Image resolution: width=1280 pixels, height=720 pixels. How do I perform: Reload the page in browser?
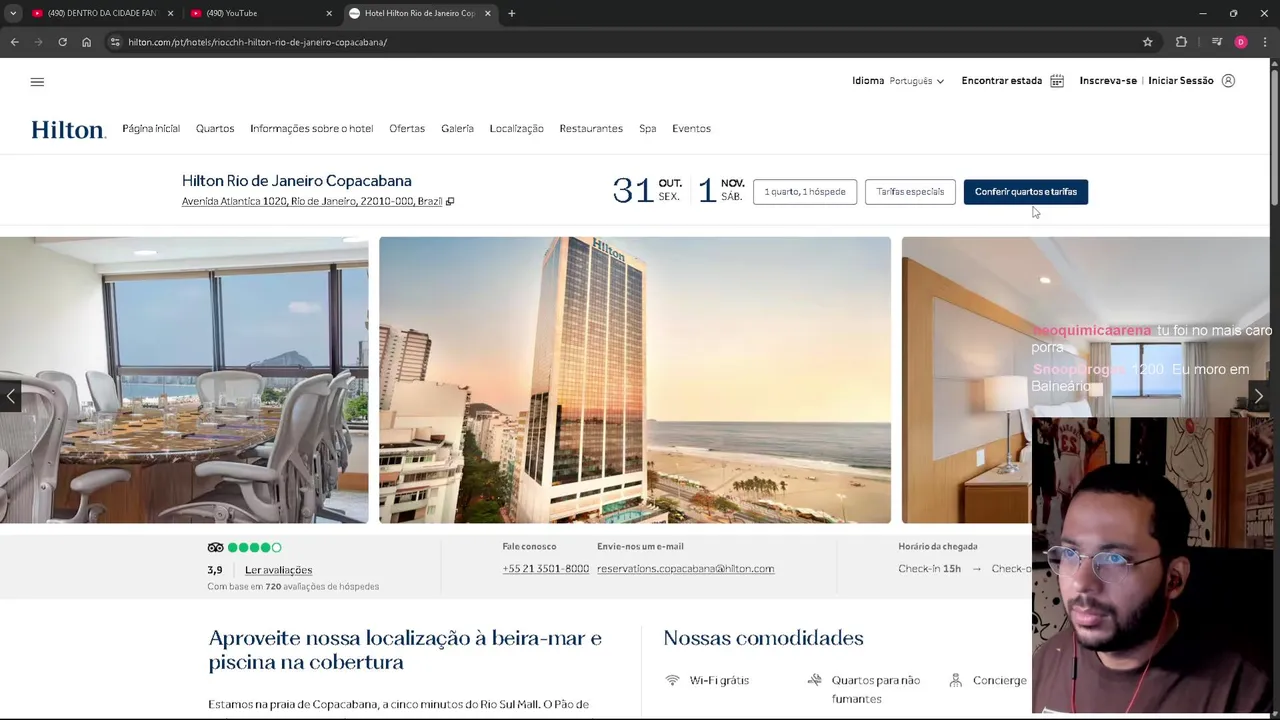62,42
